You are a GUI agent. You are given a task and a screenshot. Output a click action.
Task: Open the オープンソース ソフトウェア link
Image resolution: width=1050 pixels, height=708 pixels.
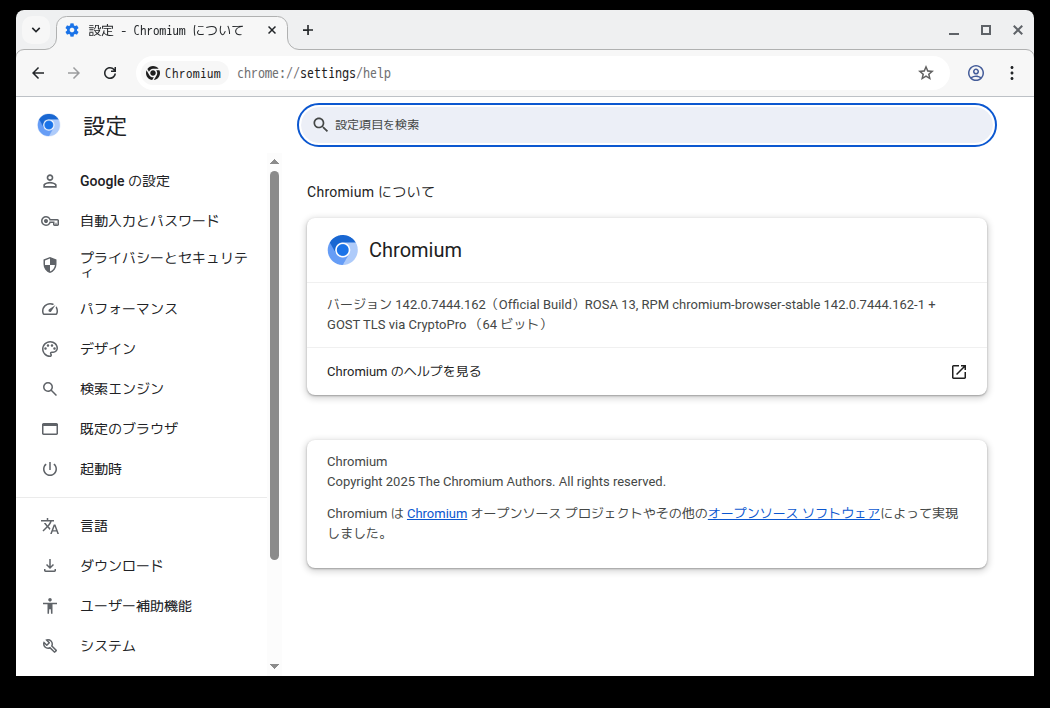point(794,514)
